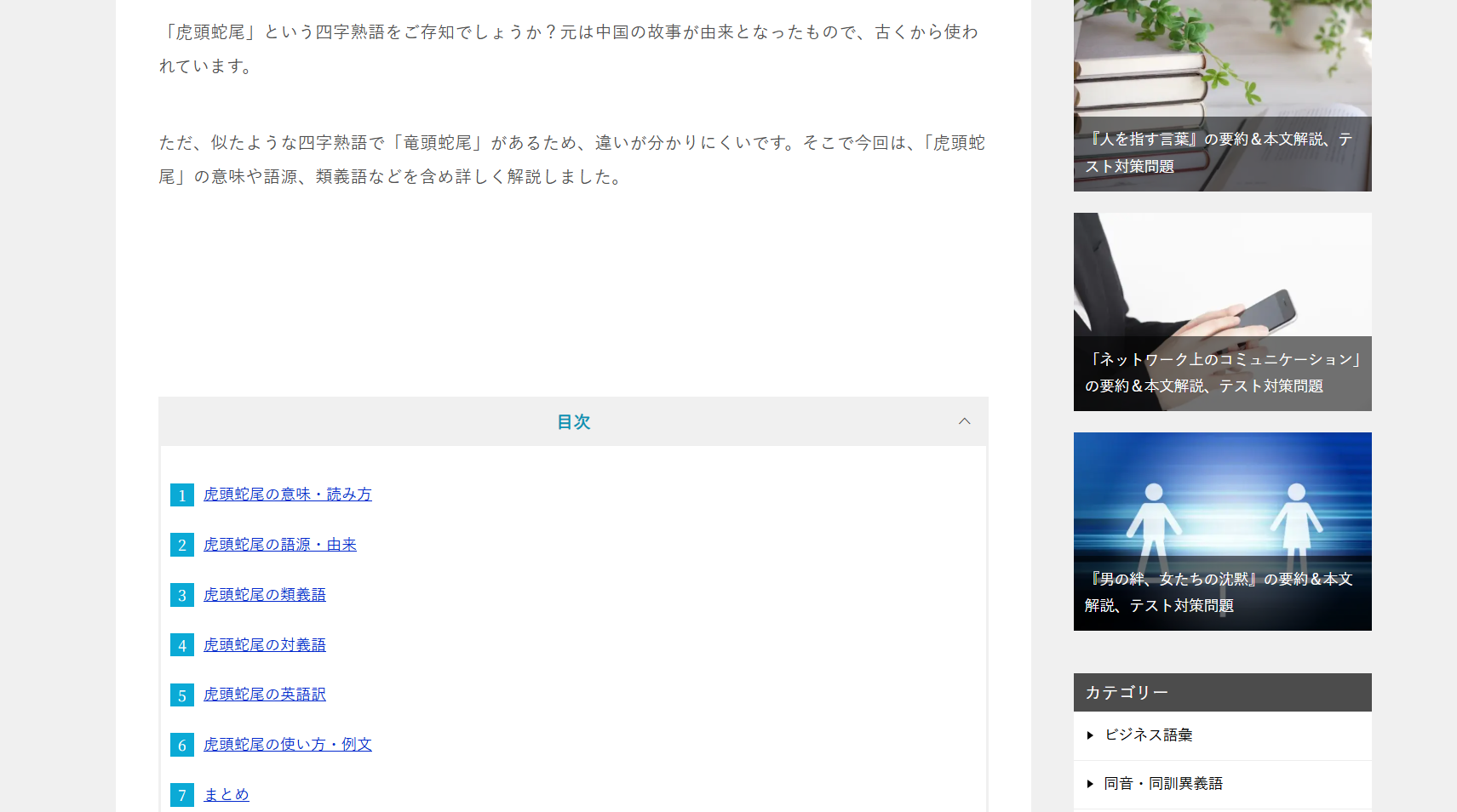Open link 虎頭蛇尾の意味・読み方
Image resolution: width=1457 pixels, height=812 pixels.
(288, 495)
